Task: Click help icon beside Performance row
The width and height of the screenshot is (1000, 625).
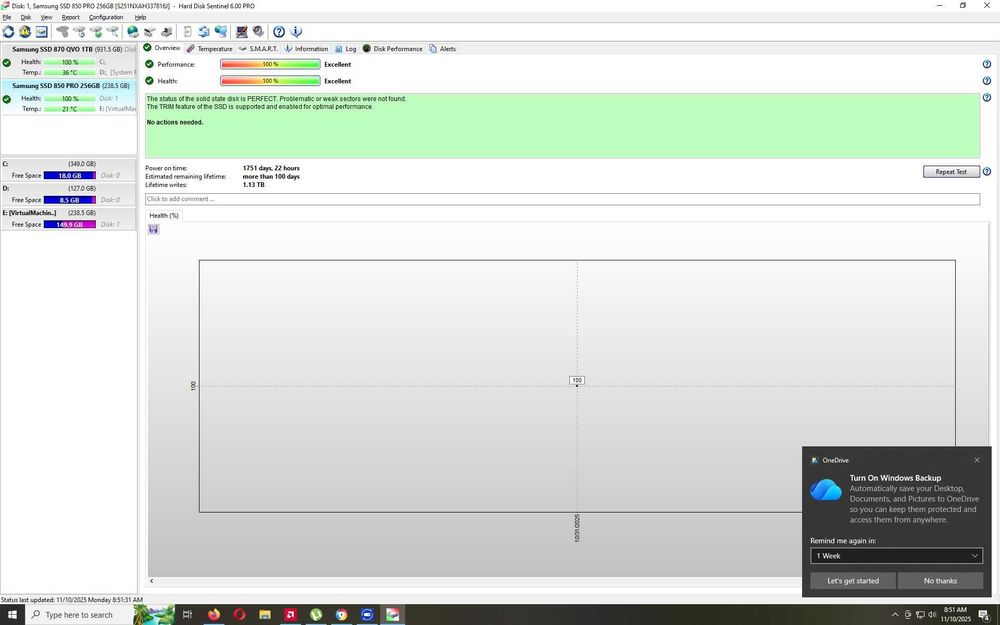Action: (x=987, y=64)
